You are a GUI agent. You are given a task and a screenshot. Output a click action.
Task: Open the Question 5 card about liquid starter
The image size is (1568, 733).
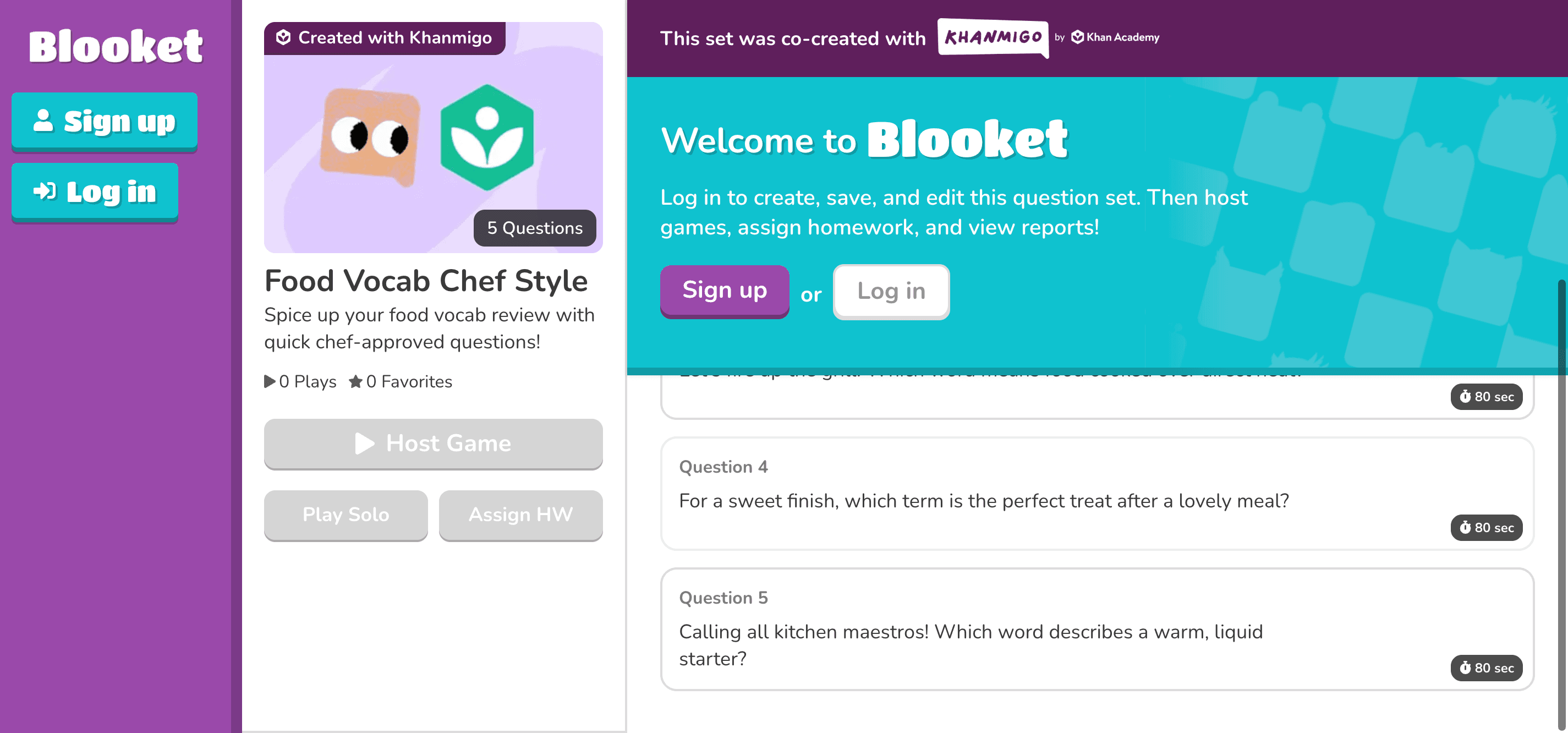(x=1097, y=629)
